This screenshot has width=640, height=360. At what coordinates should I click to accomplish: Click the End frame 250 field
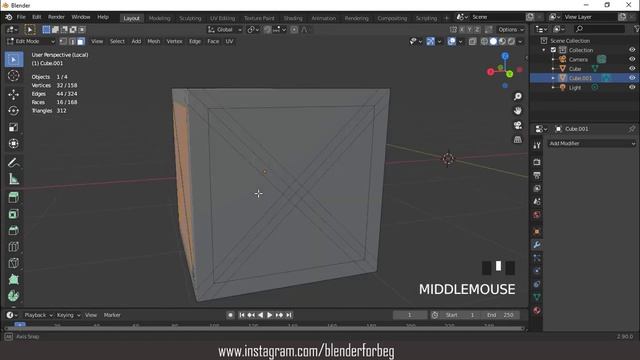pyautogui.click(x=500, y=315)
